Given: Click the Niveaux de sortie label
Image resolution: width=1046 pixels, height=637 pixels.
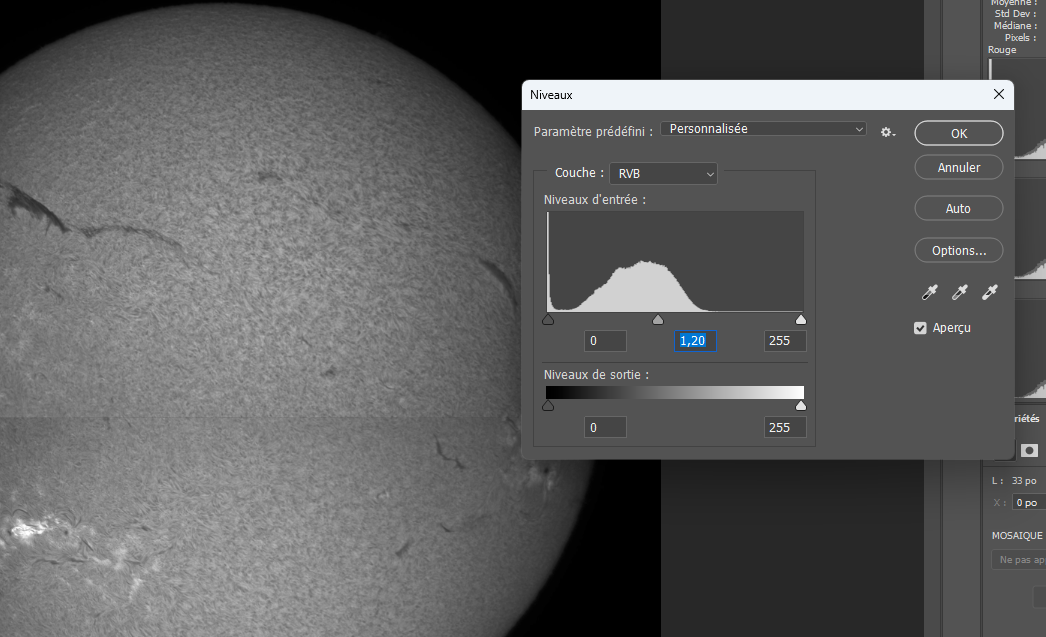Looking at the screenshot, I should pyautogui.click(x=596, y=375).
